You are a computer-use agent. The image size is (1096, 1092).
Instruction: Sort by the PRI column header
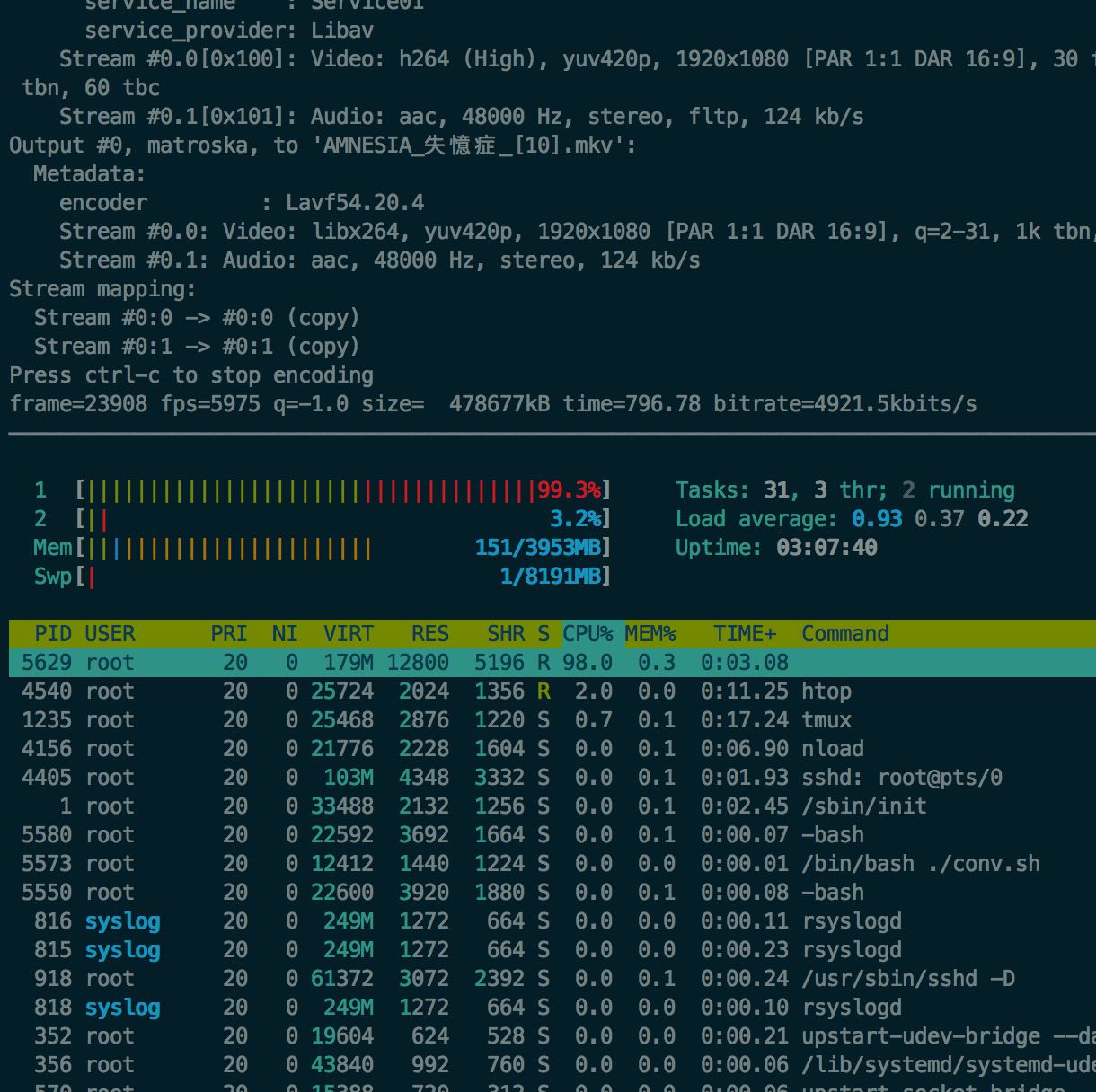229,634
